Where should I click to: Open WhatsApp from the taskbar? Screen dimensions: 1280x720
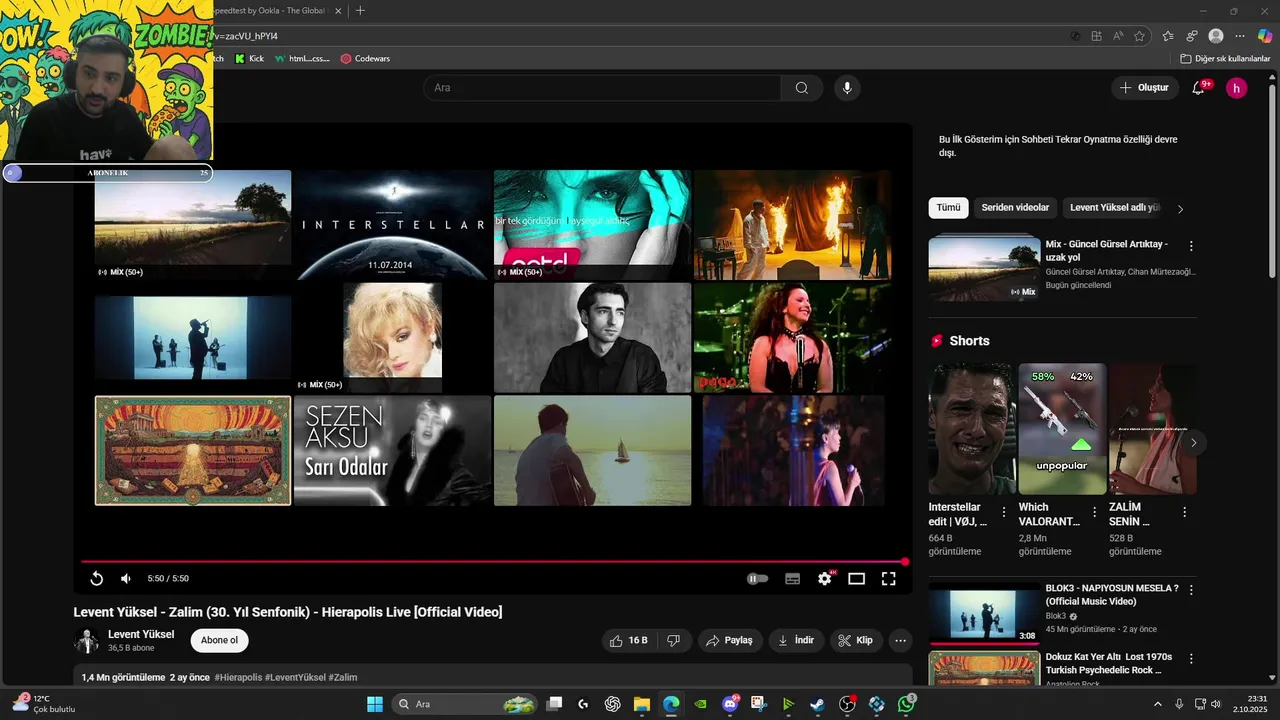coord(906,704)
